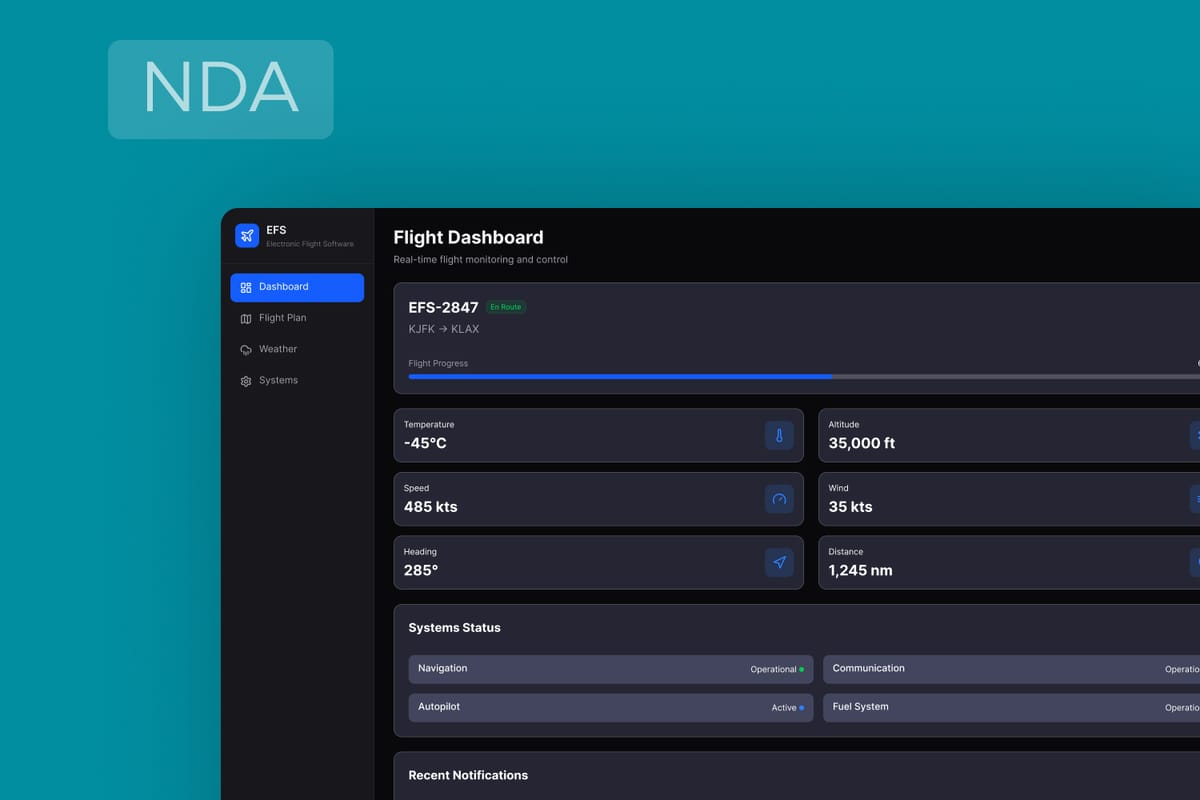
Task: Click the EFS airplane logo icon
Action: (x=247, y=235)
